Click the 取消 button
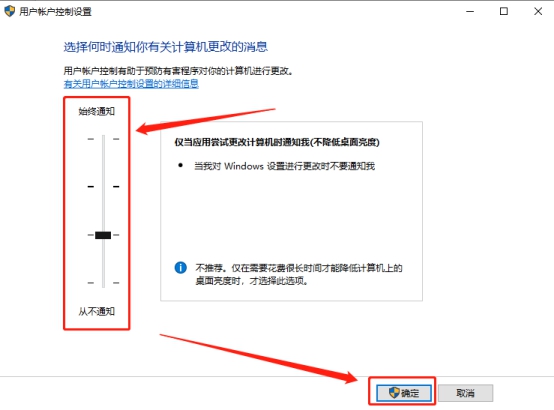This screenshot has width=554, height=410. pyautogui.click(x=465, y=393)
